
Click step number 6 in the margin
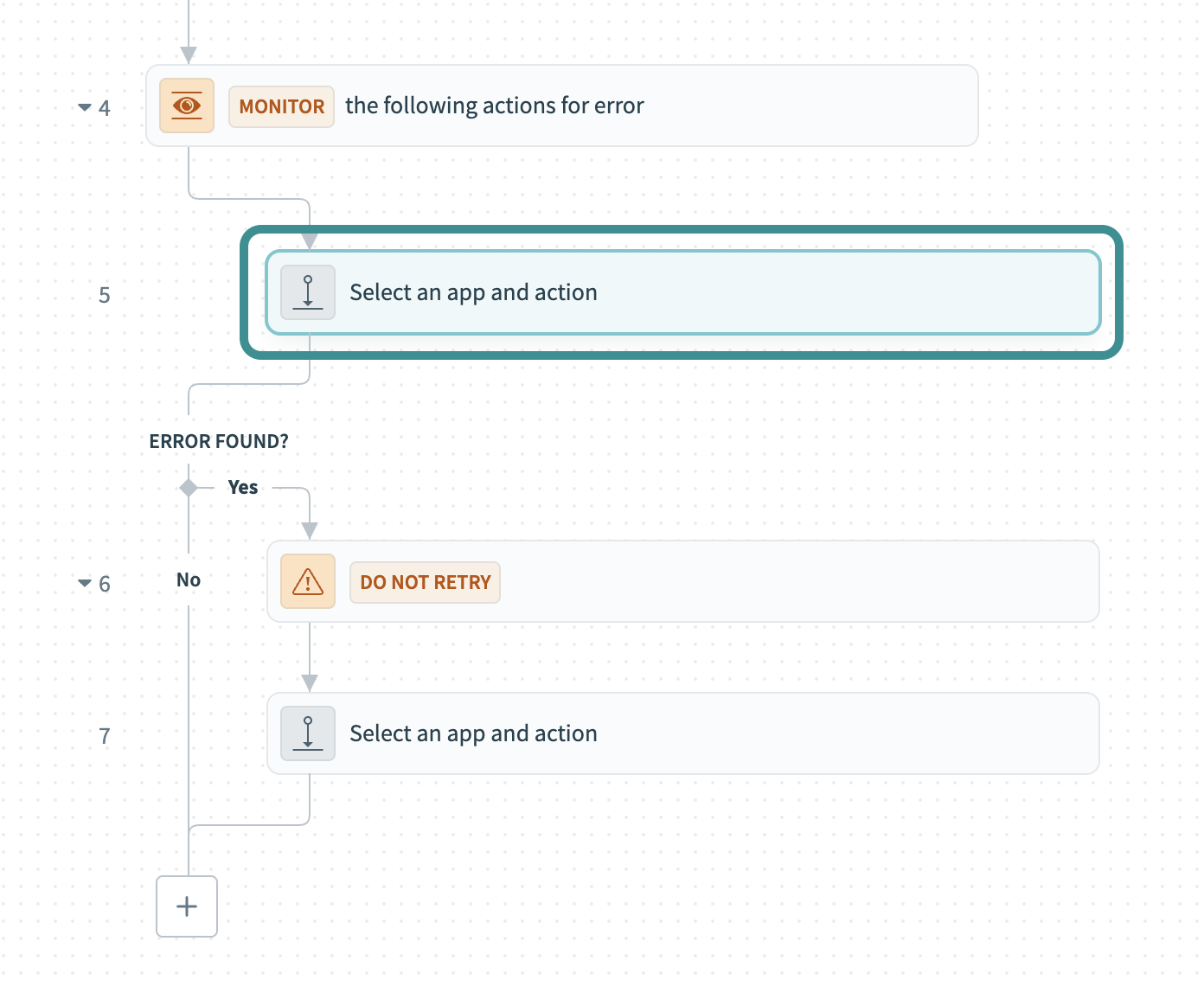[x=104, y=582]
